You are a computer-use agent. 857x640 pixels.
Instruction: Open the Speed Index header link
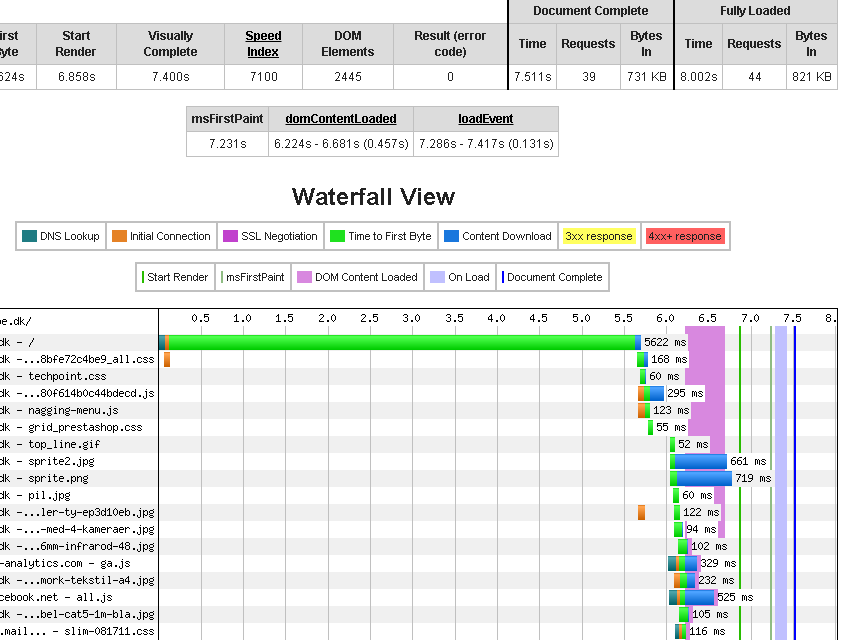pyautogui.click(x=263, y=44)
